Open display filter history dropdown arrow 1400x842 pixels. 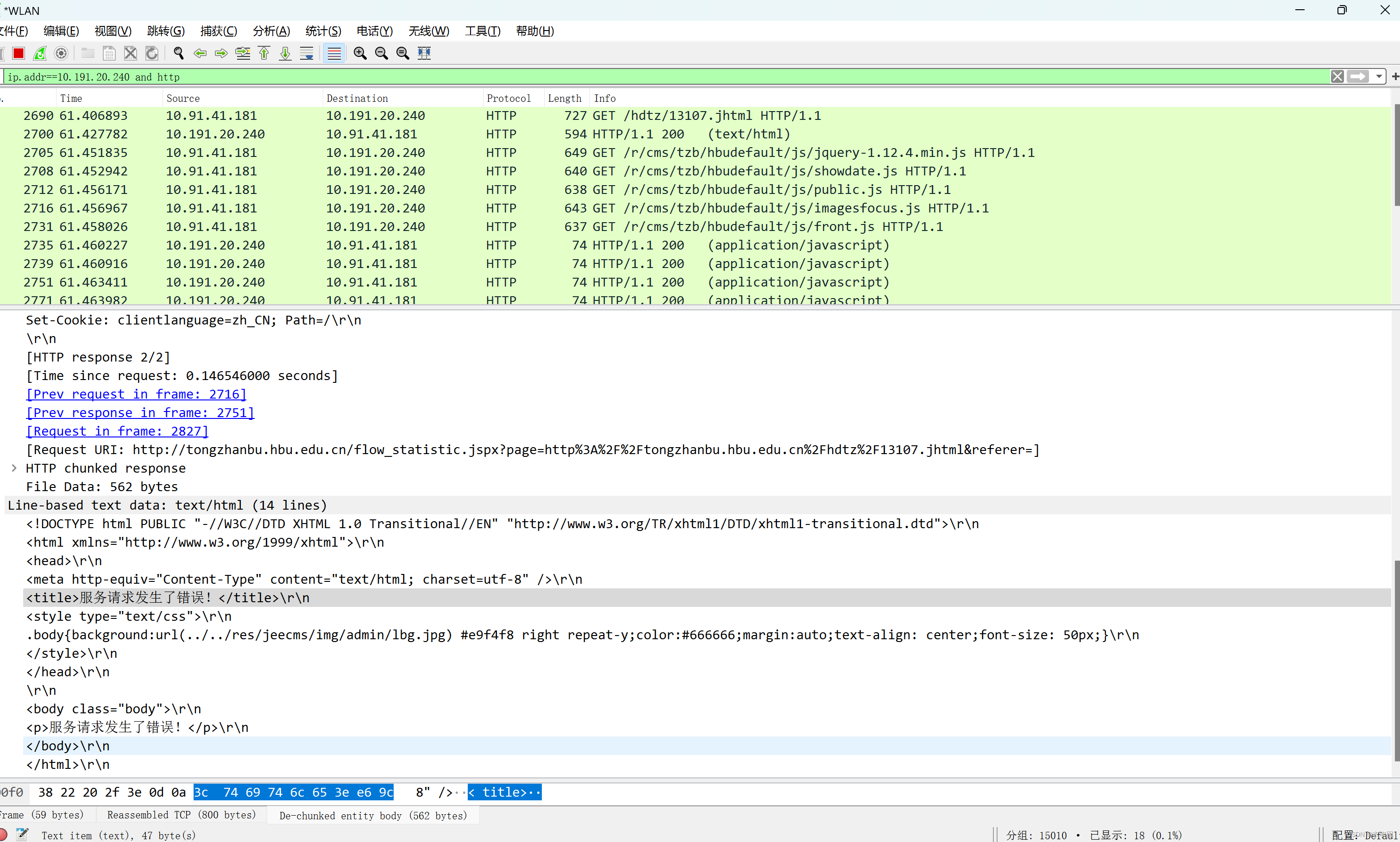1379,76
